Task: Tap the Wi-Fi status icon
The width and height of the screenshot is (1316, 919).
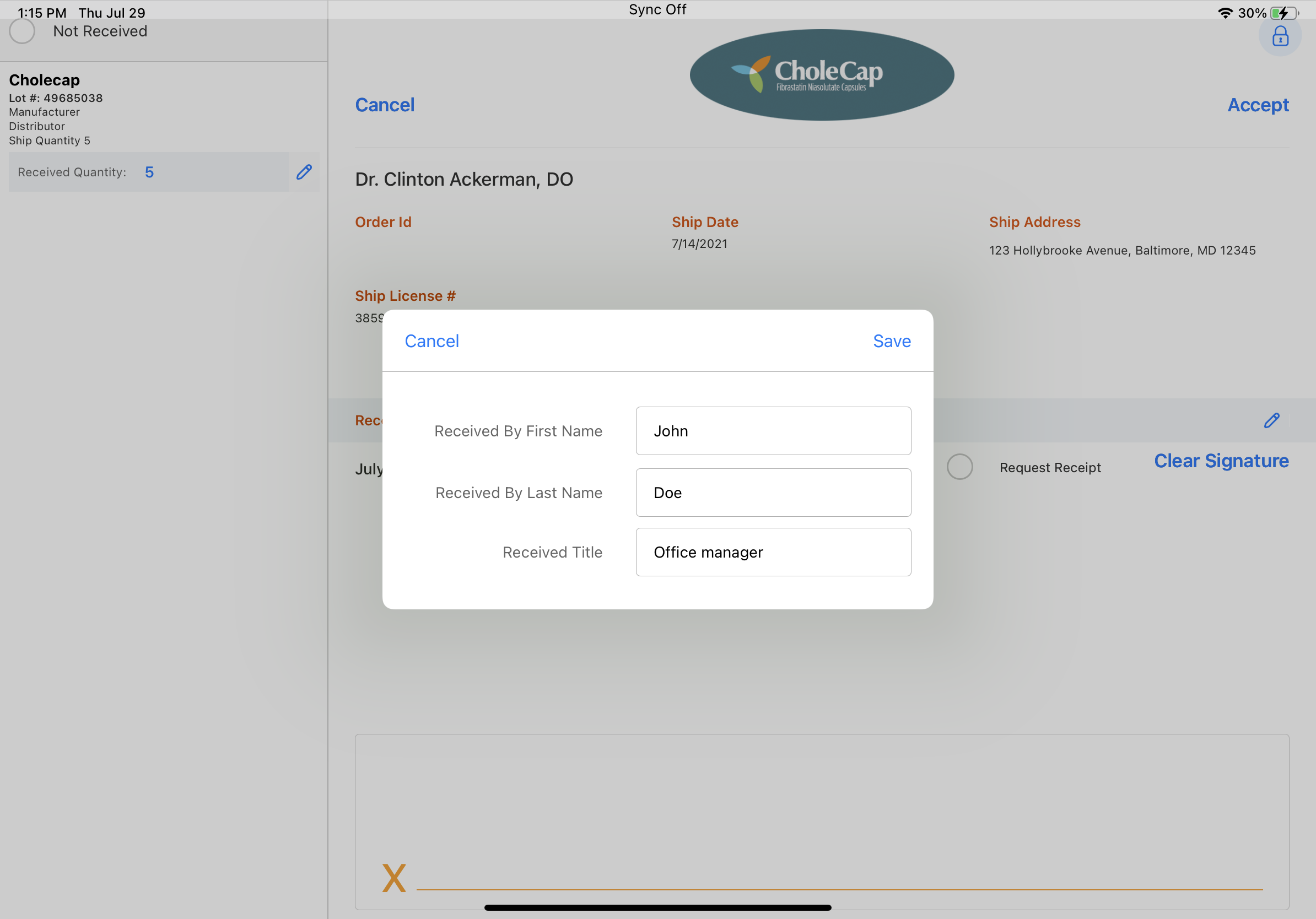Action: 1225,13
